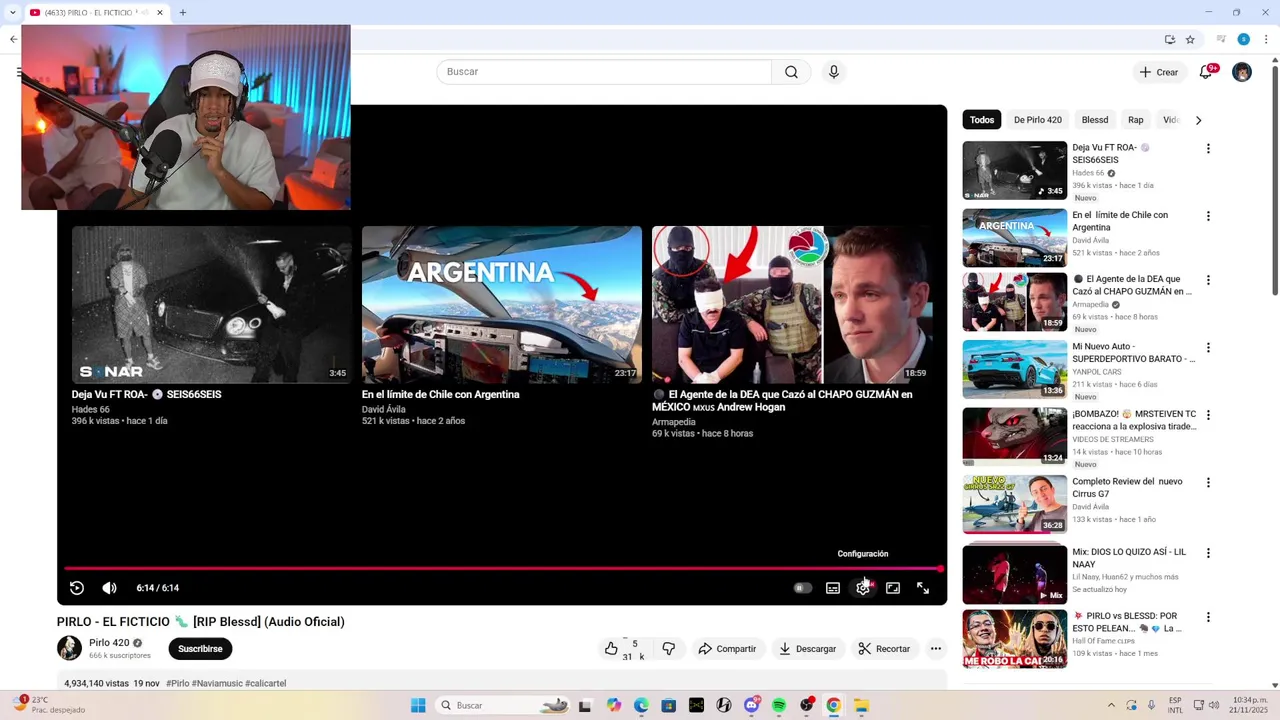Open options for PIRLO vs BLESSD video
The width and height of the screenshot is (1280, 720).
coord(1208,617)
